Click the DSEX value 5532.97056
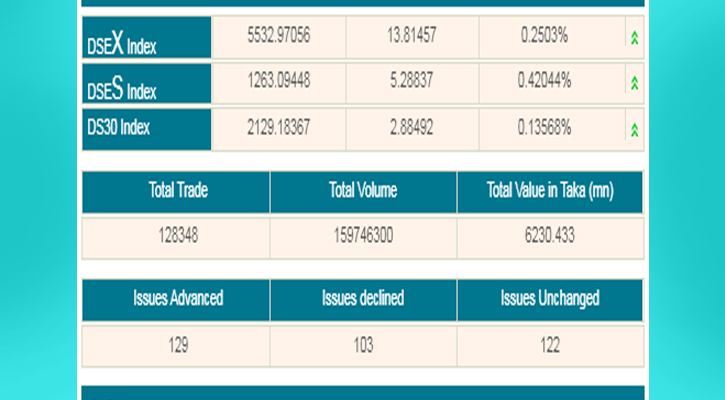This screenshot has height=400, width=725. pos(278,35)
